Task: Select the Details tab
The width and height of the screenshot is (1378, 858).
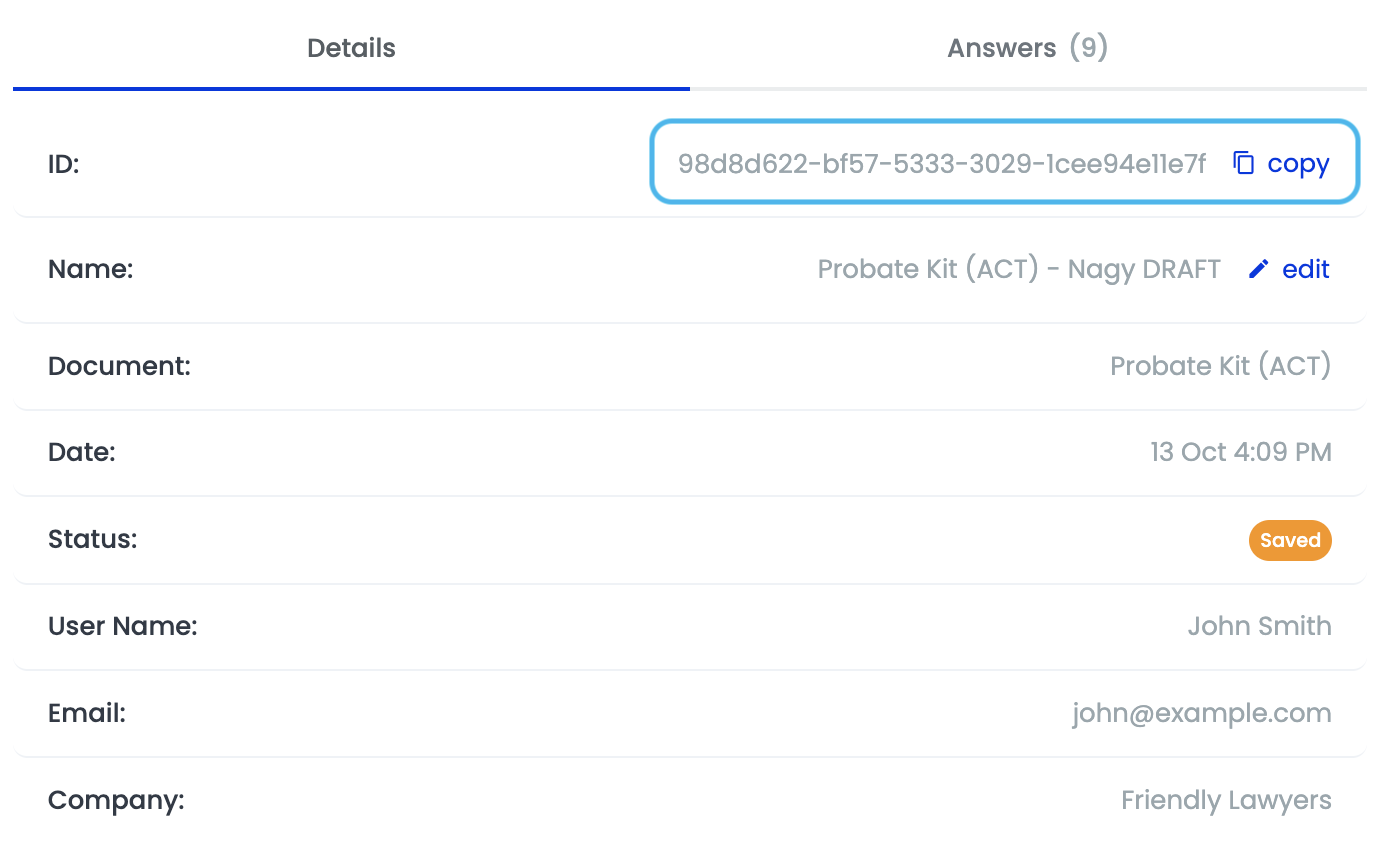Action: [x=351, y=48]
